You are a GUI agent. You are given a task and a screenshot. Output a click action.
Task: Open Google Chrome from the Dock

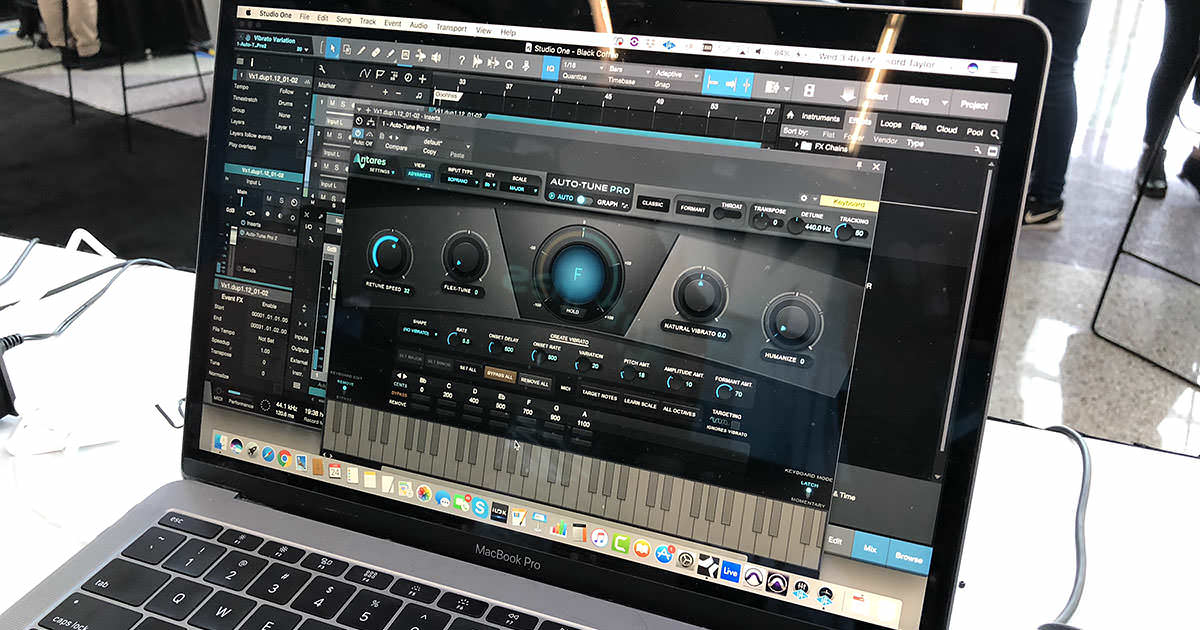coord(286,459)
